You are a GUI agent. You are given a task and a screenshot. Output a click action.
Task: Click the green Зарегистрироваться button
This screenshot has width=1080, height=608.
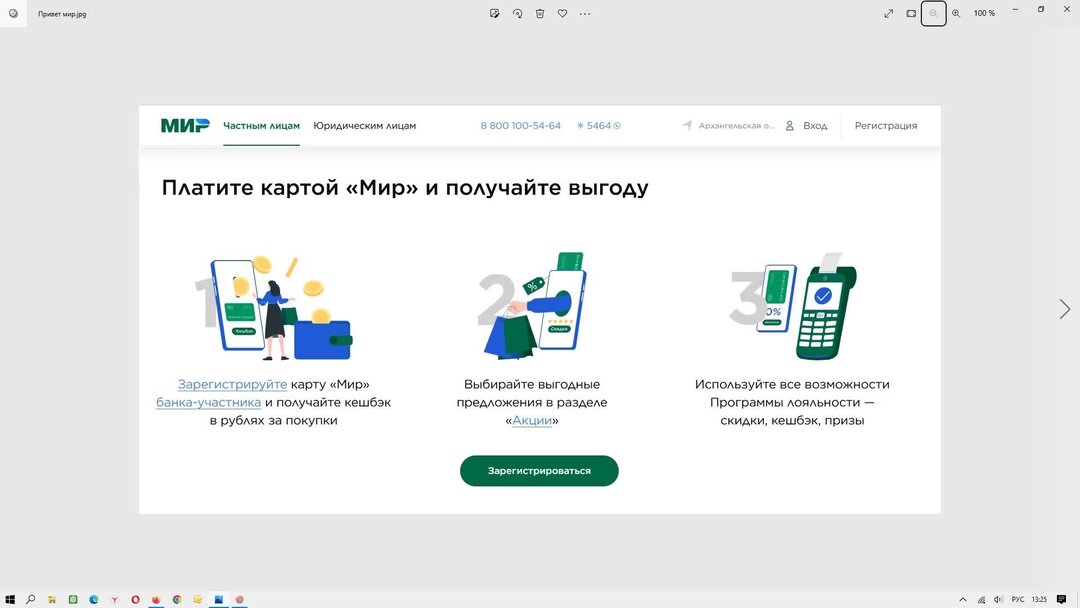(539, 470)
